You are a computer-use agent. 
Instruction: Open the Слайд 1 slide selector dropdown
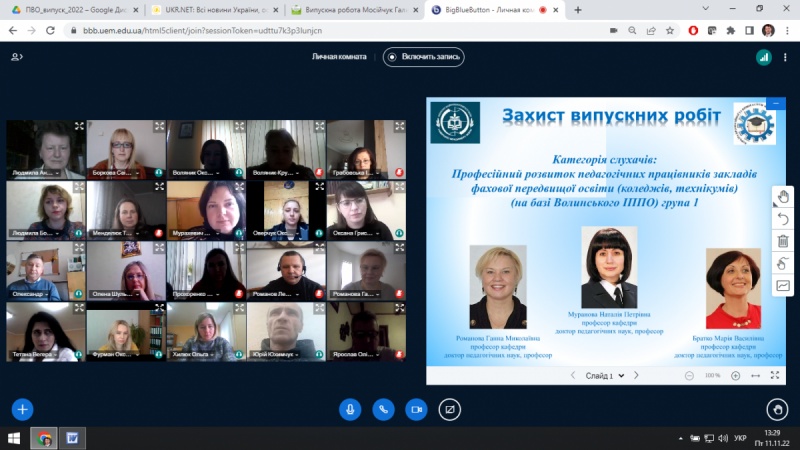pos(605,376)
